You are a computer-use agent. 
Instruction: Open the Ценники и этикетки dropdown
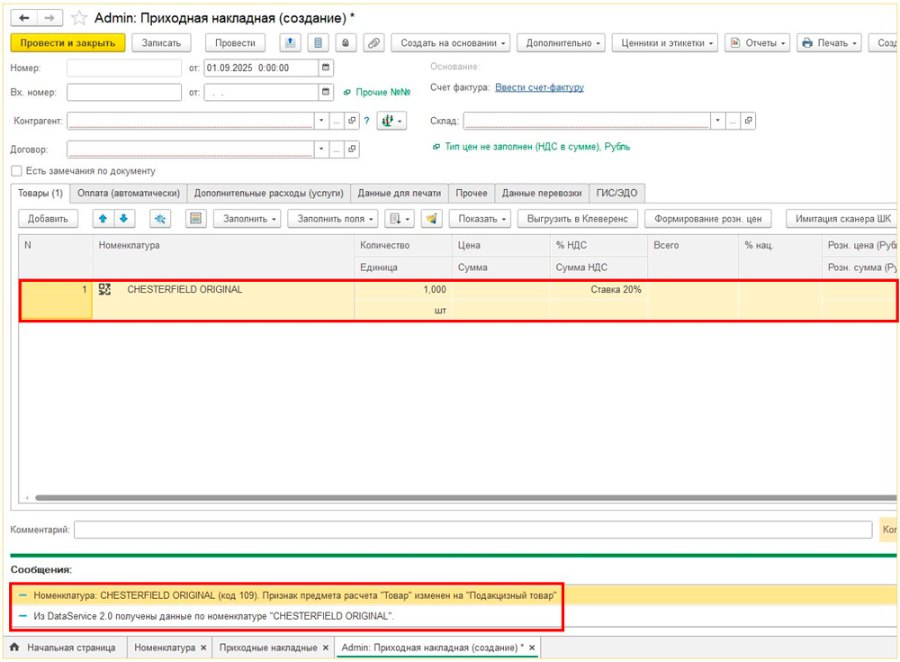[x=665, y=43]
